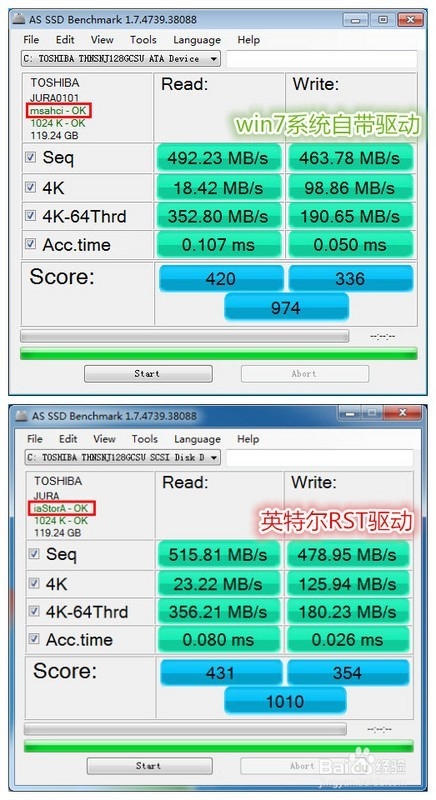This screenshot has height=800, width=436.
Task: Toggle the 4K checkbox in top window
Action: coord(31,187)
